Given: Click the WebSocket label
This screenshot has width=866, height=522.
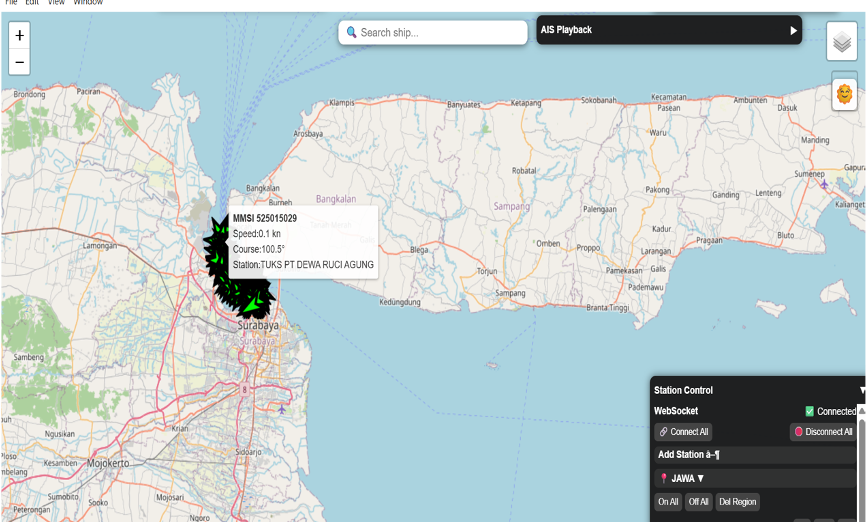Looking at the screenshot, I should click(x=676, y=411).
